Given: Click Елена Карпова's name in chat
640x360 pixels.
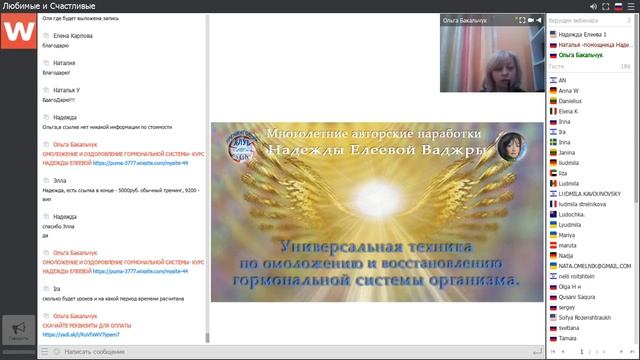Looking at the screenshot, I should point(73,36).
